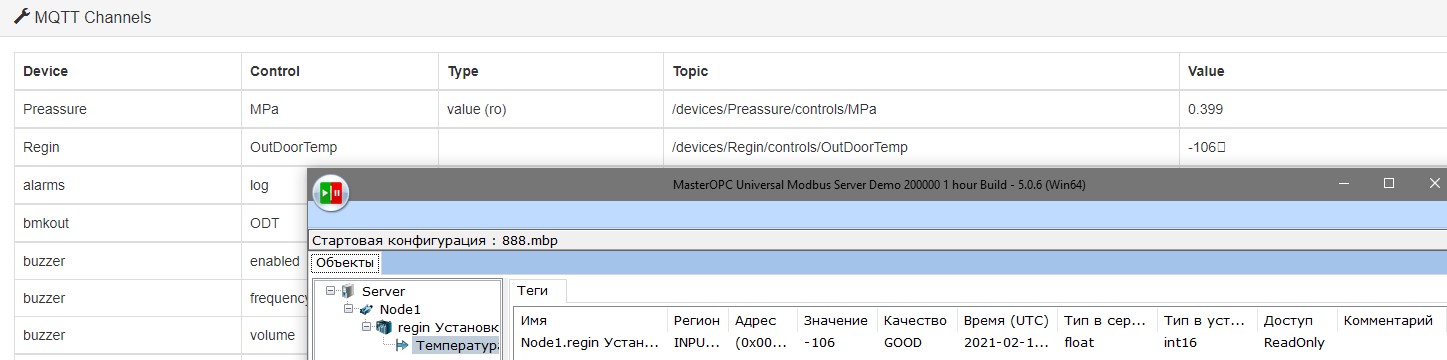Open the Объекты menu
The width and height of the screenshot is (1447, 360).
(345, 262)
